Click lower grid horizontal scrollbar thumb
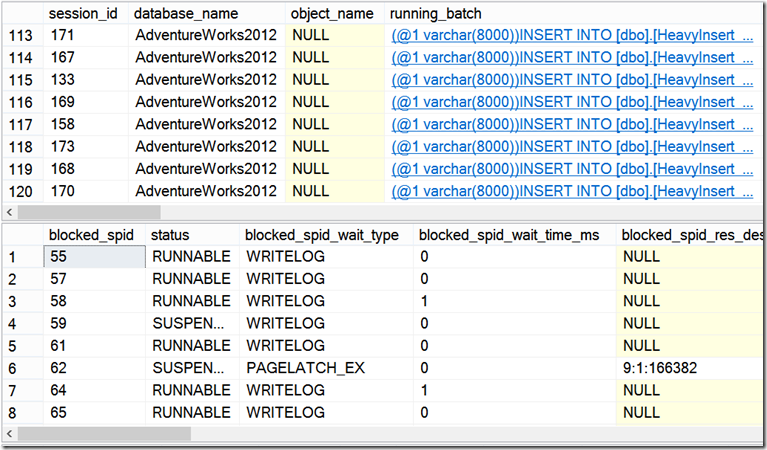The image size is (767, 450). (x=105, y=433)
